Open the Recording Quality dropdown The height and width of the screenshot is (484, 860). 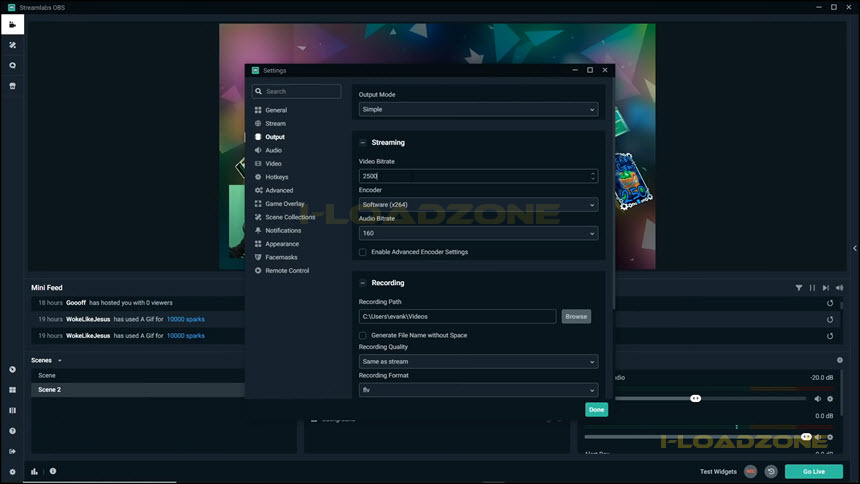[x=478, y=362]
